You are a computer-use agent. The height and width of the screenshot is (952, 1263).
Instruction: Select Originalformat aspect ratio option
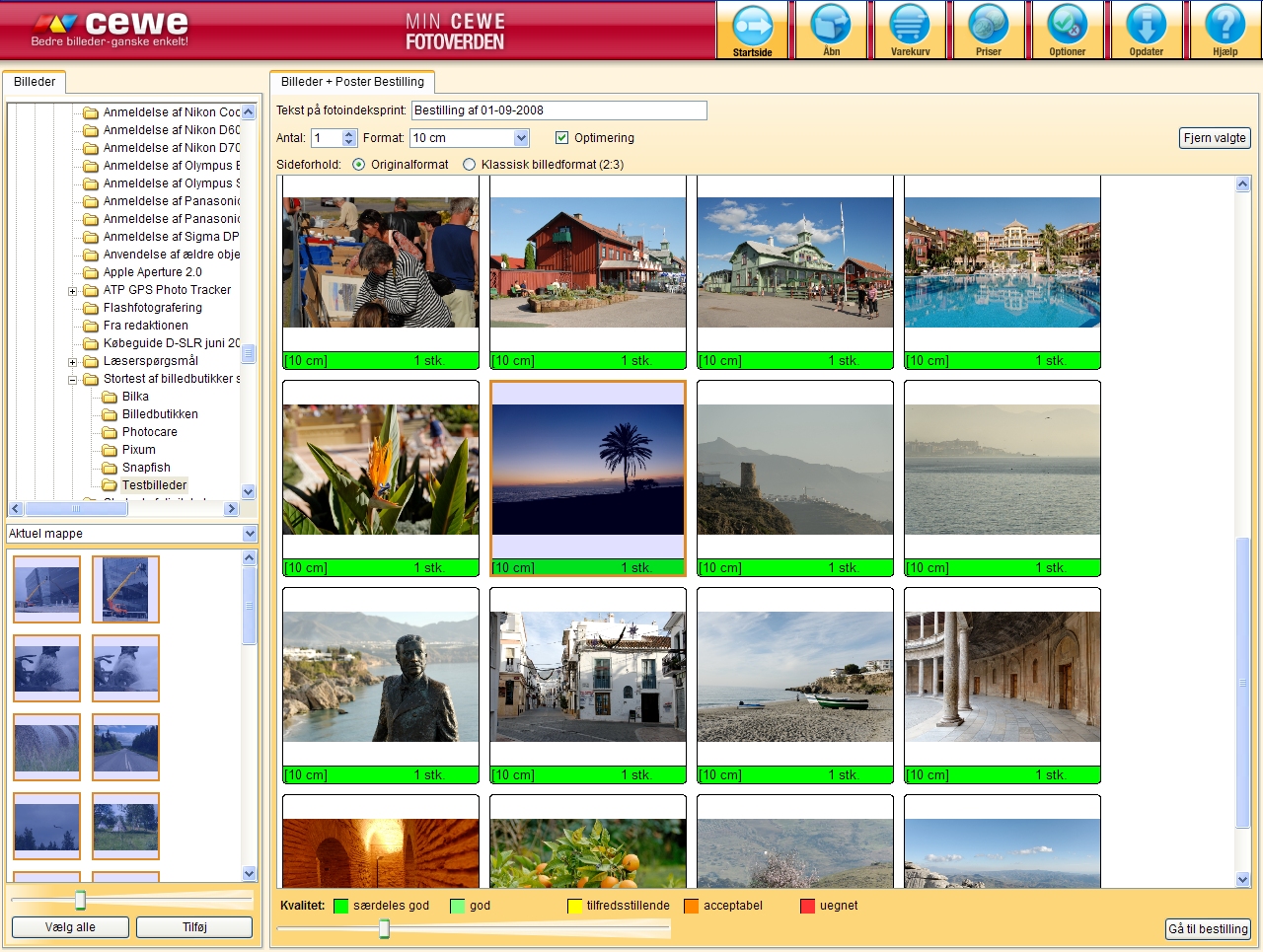[358, 165]
